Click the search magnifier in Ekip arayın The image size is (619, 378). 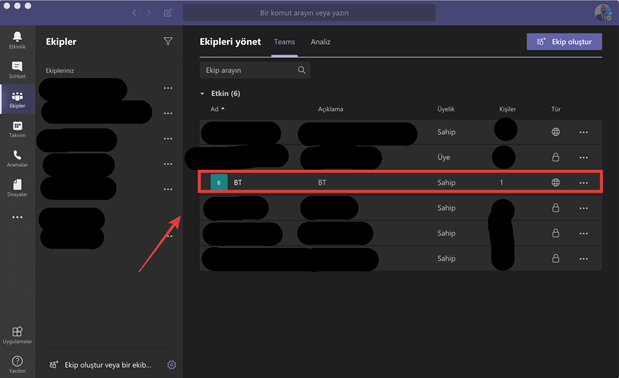point(302,70)
